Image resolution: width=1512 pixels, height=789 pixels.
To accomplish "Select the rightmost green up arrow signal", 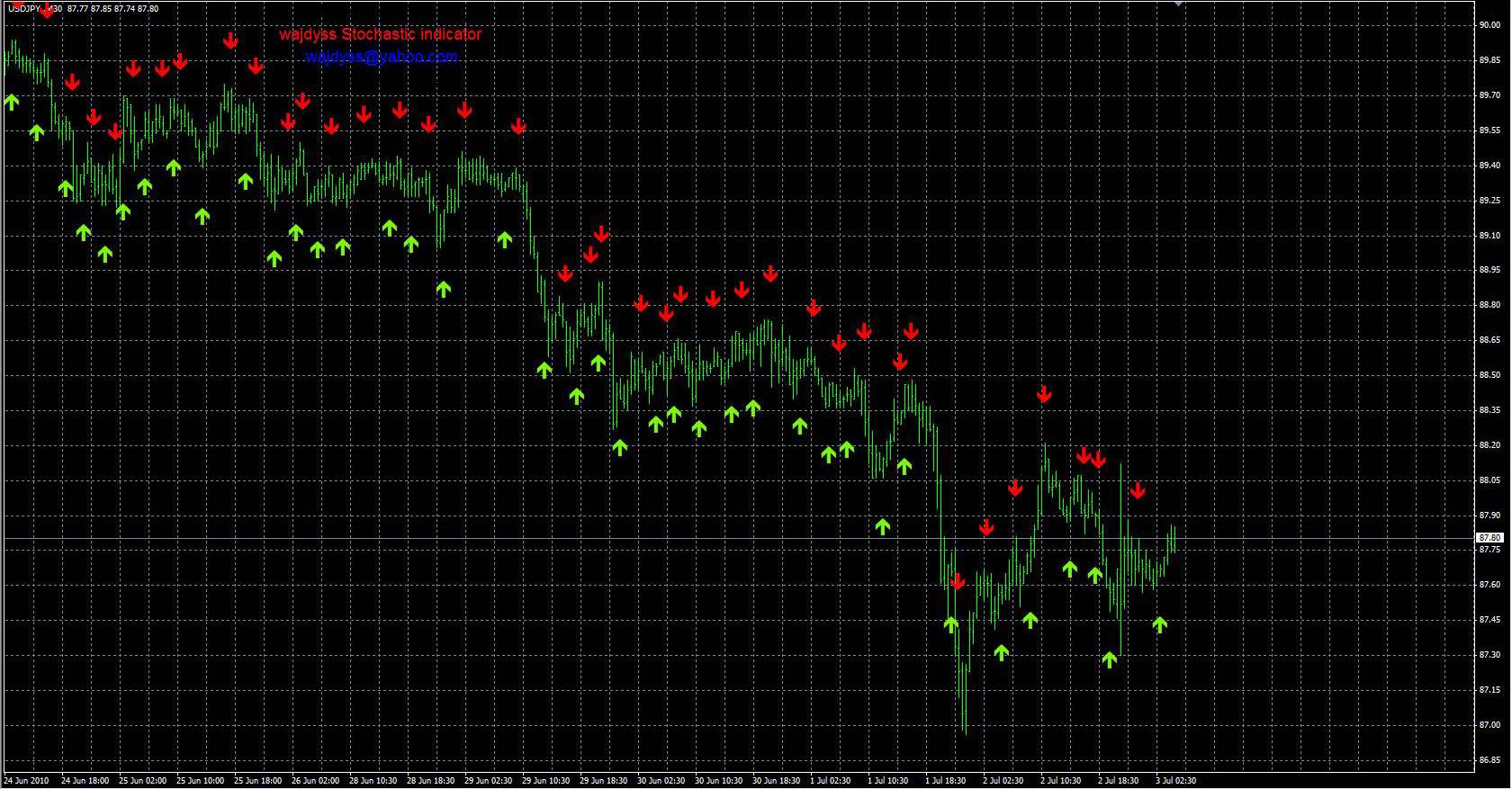I will [x=1159, y=624].
